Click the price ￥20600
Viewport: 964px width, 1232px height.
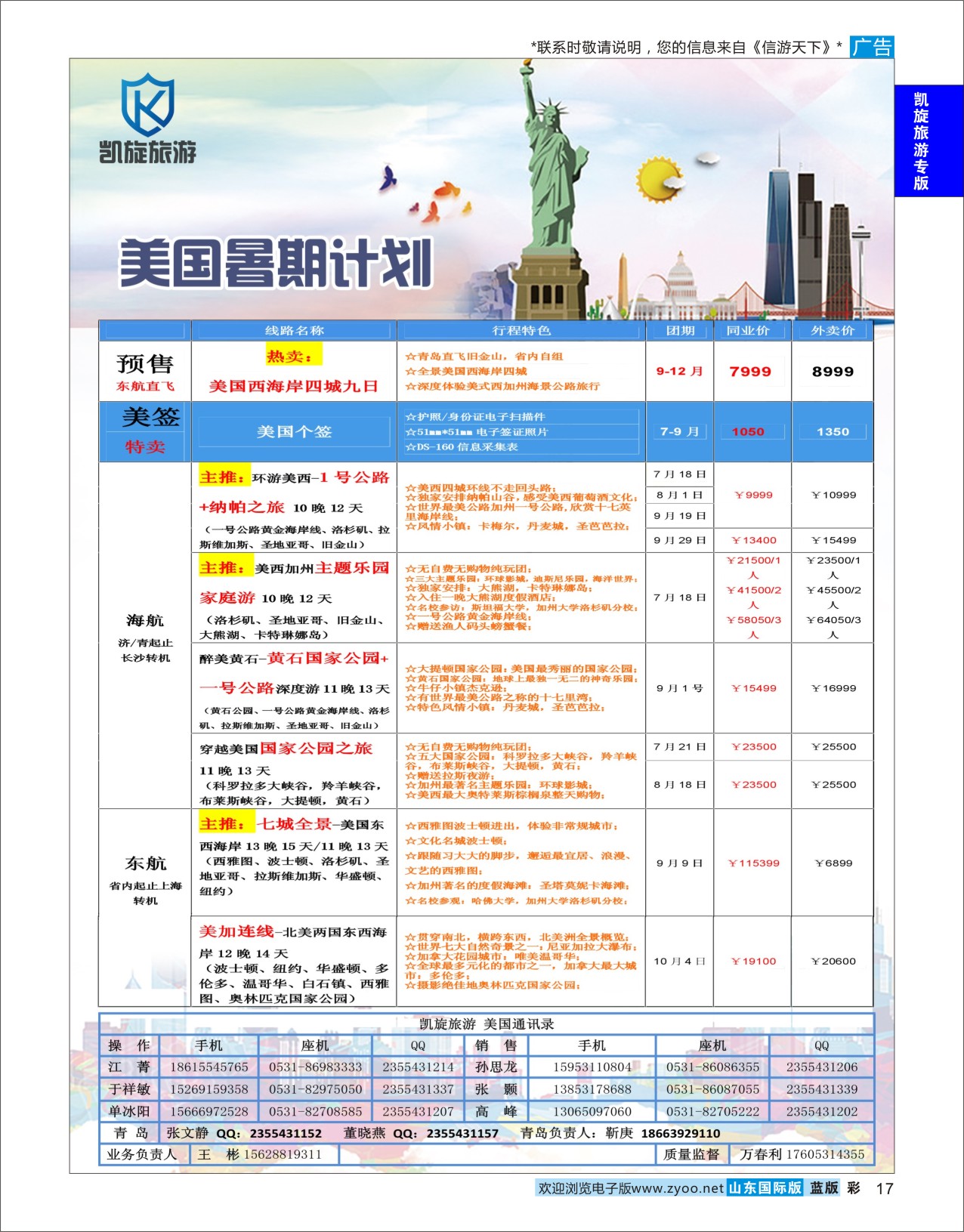coord(833,961)
